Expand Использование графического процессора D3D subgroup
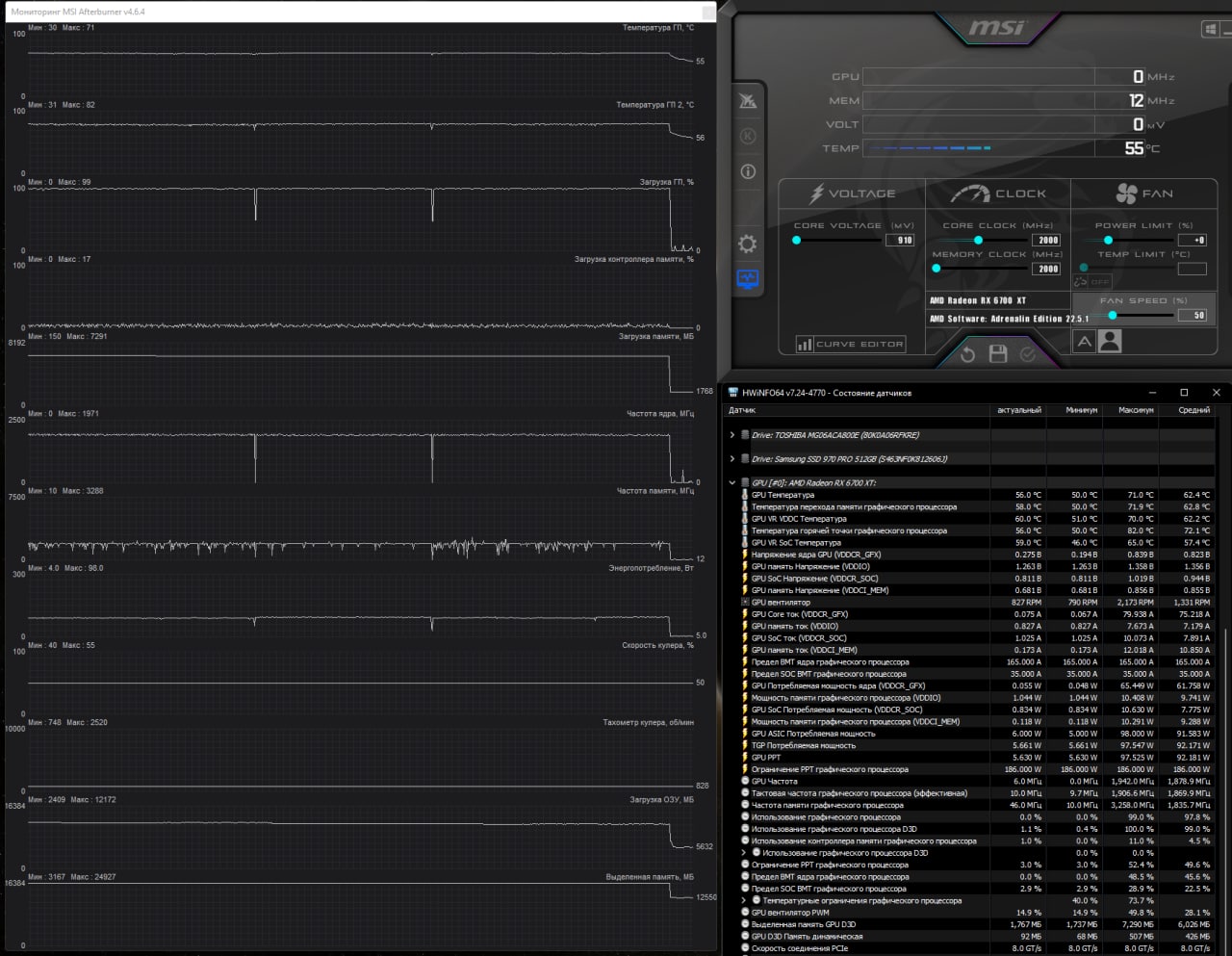Image resolution: width=1232 pixels, height=956 pixels. pyautogui.click(x=744, y=853)
